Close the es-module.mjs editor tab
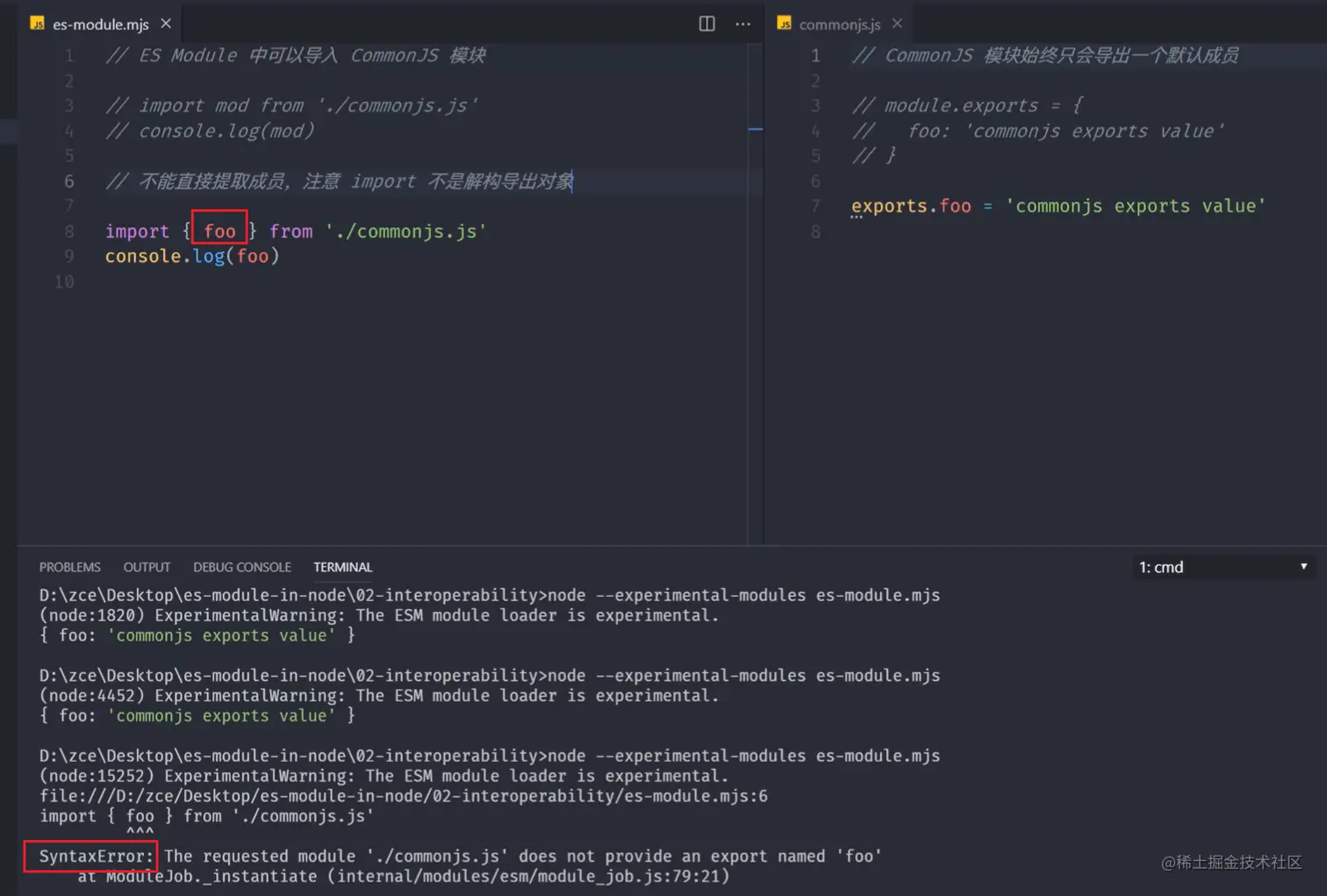 (x=165, y=24)
